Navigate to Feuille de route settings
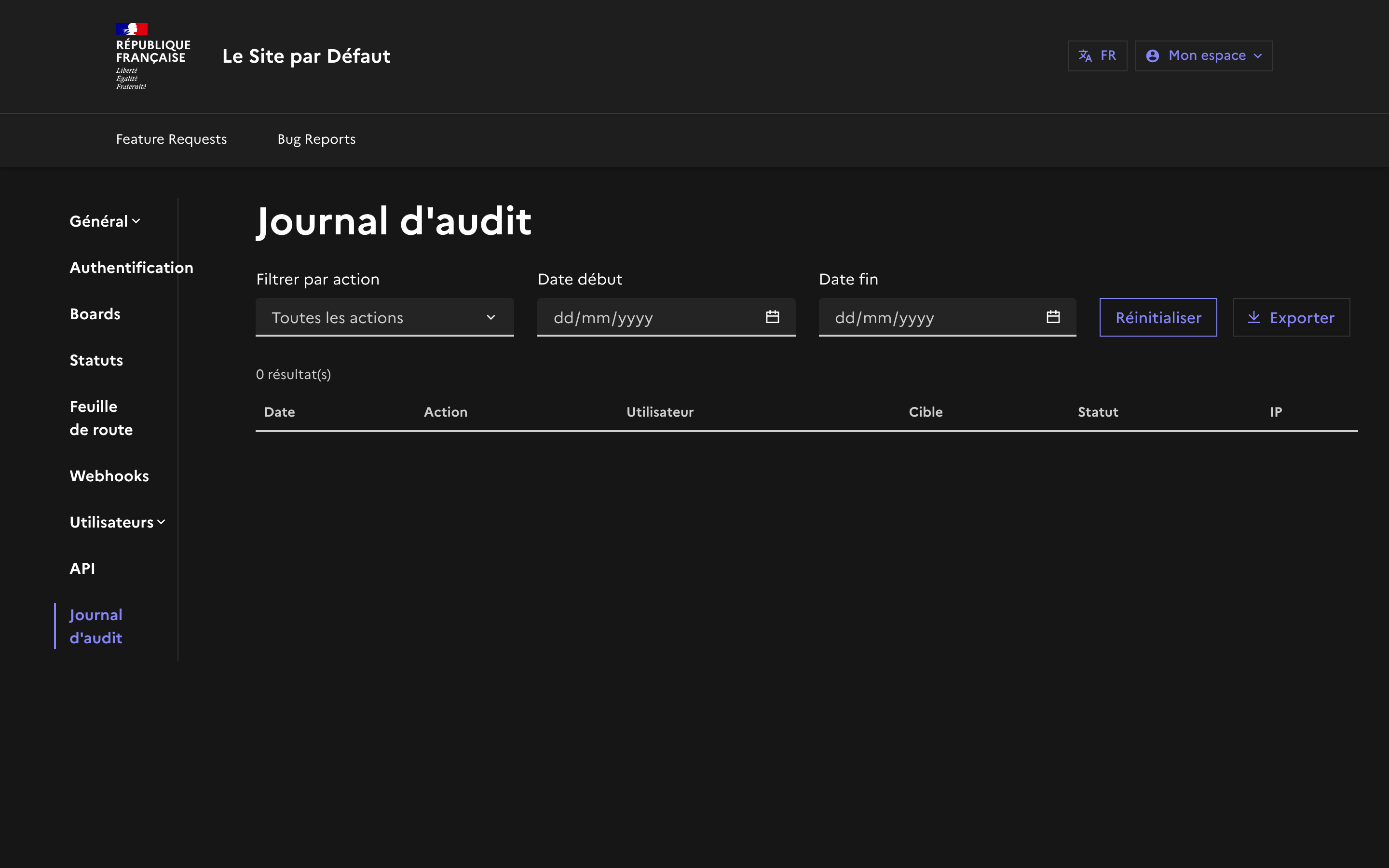1389x868 pixels. pyautogui.click(x=101, y=418)
